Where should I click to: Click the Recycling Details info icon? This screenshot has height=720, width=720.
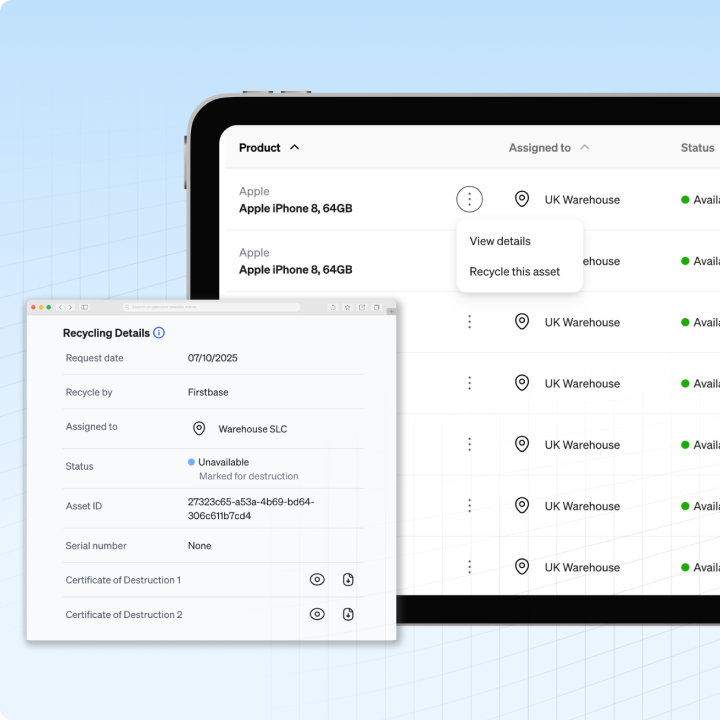pos(159,333)
